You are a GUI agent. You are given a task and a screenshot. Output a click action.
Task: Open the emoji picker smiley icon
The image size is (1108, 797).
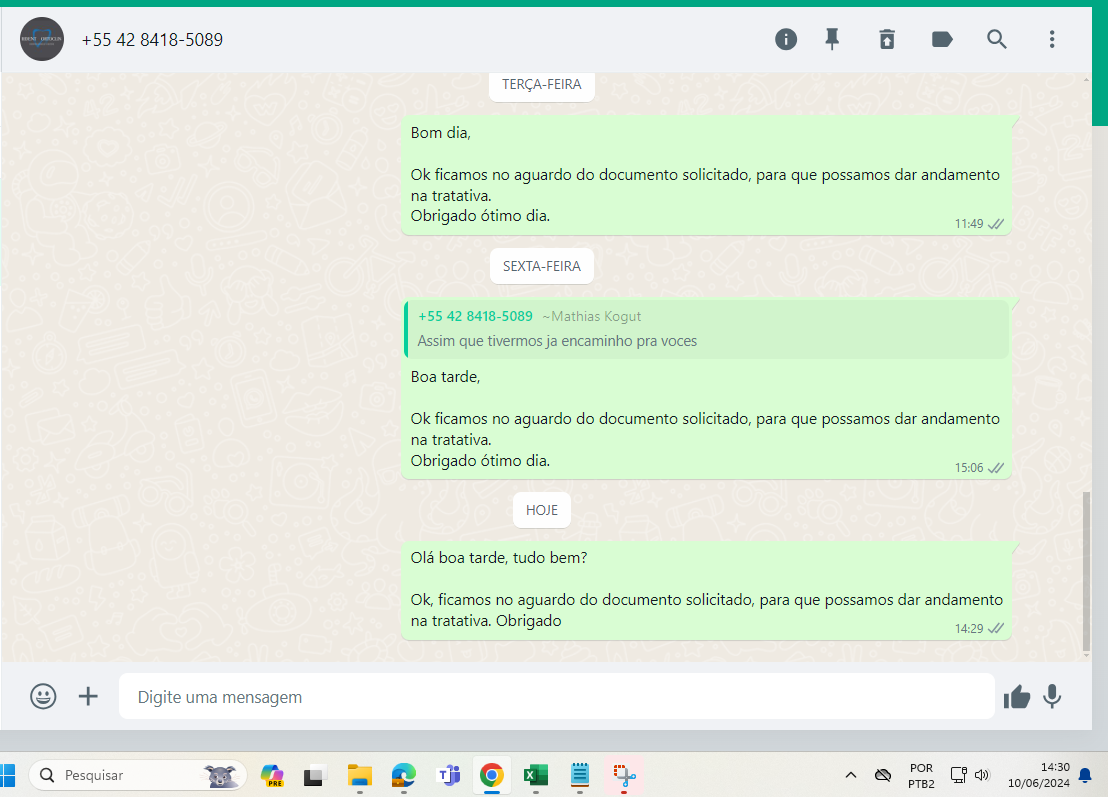click(x=43, y=696)
